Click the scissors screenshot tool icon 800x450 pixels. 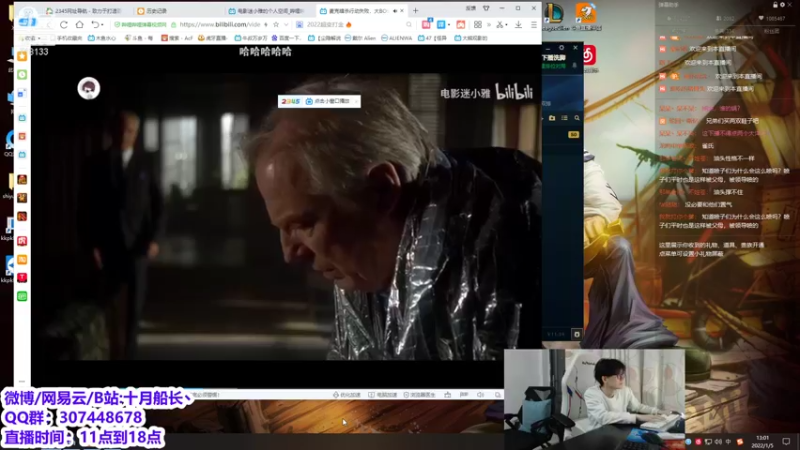pos(499,24)
